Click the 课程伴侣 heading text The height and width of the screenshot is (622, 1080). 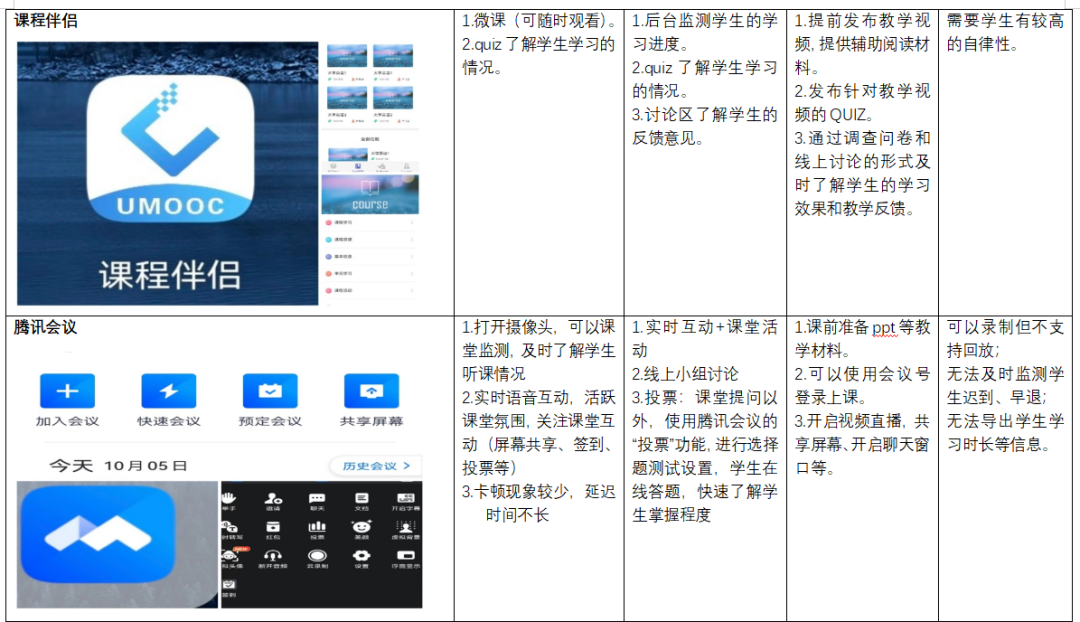46,21
